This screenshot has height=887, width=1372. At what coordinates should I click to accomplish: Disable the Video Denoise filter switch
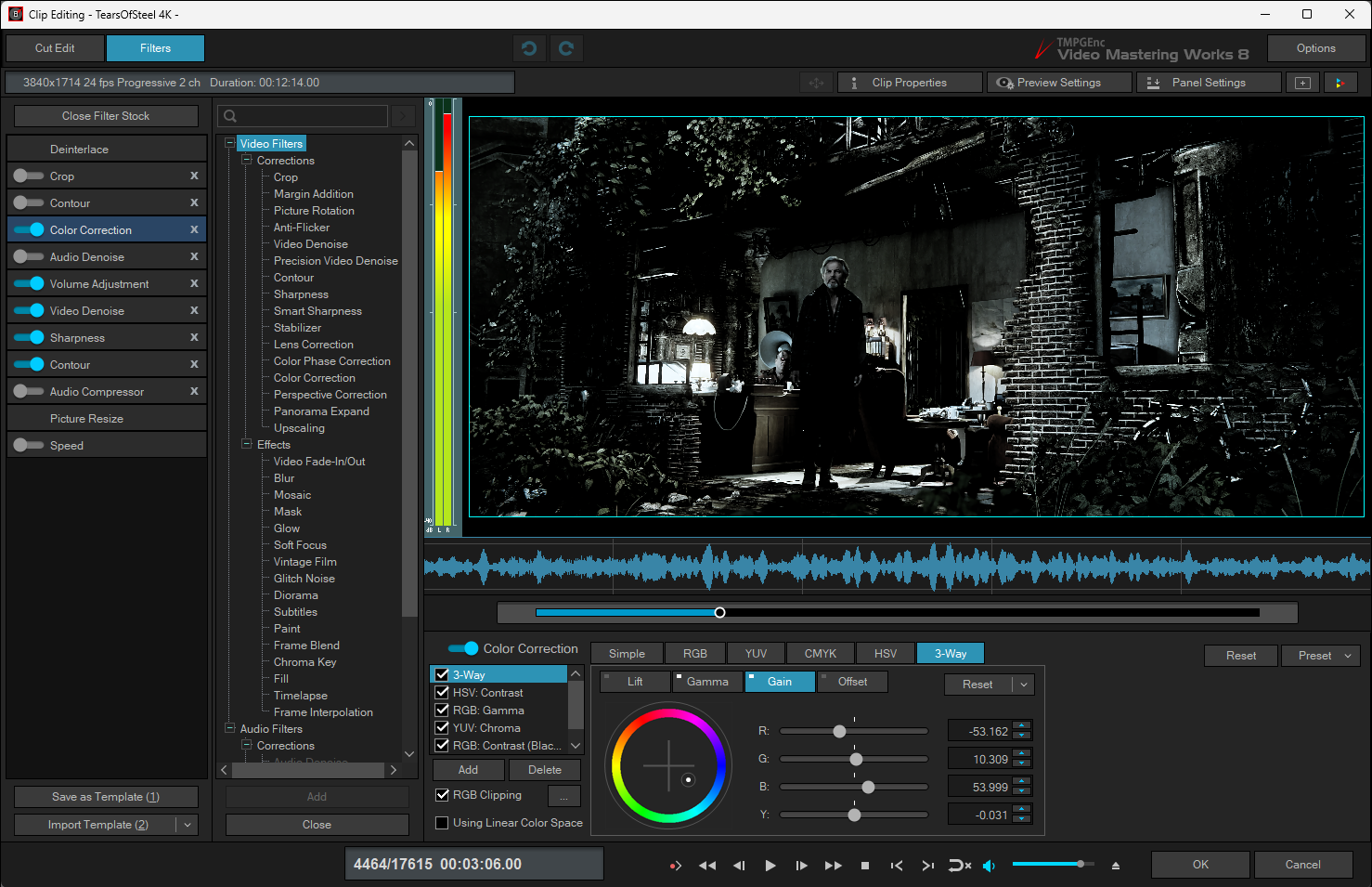click(29, 310)
